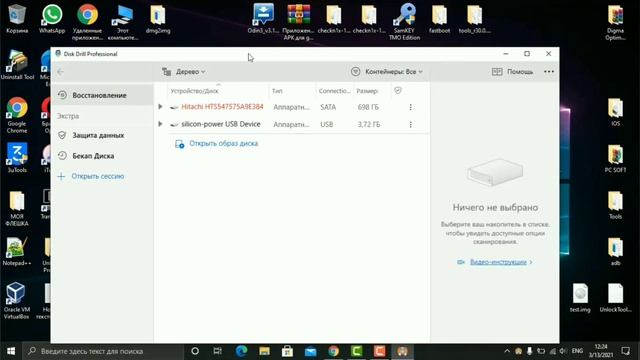This screenshot has width=640, height=360.
Task: Click the 3,72 ГБ size cell
Action: tap(369, 124)
